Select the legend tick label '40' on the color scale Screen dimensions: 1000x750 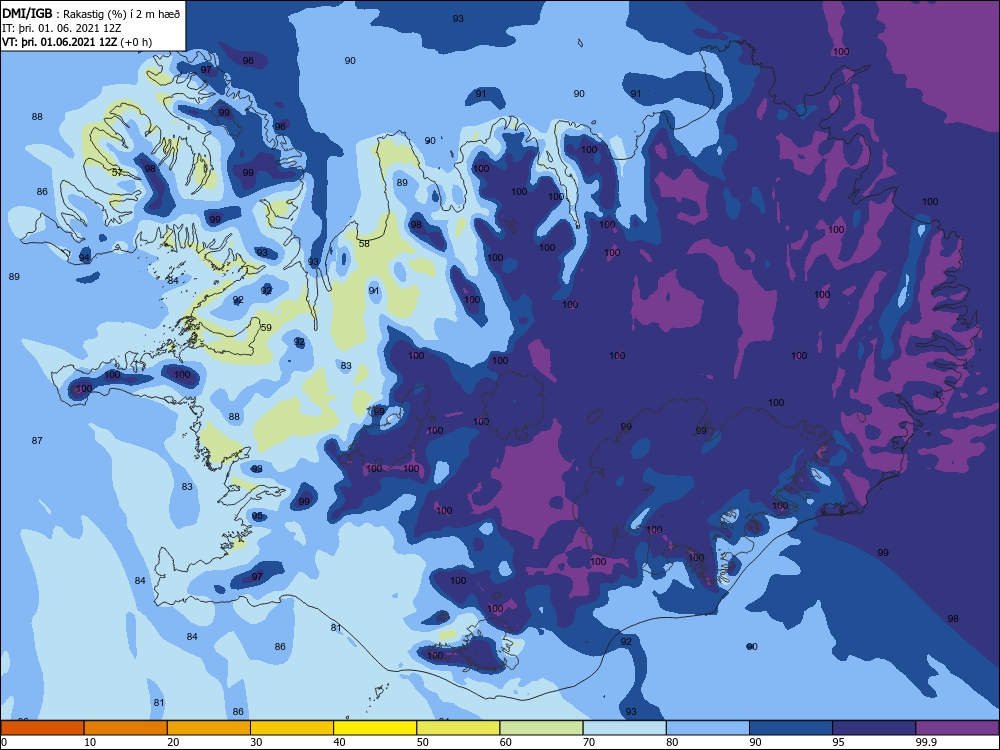(x=339, y=742)
